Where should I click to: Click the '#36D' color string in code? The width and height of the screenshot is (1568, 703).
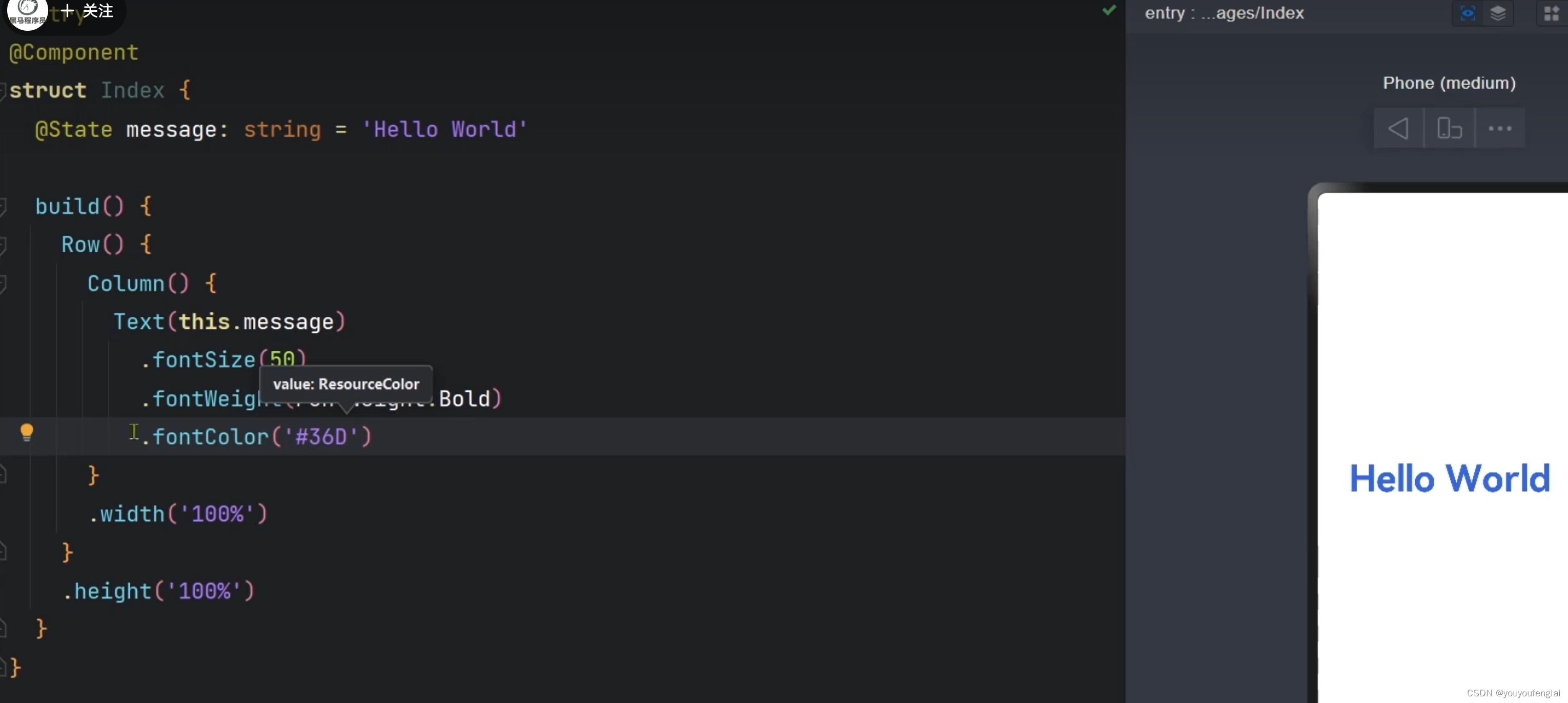(321, 437)
